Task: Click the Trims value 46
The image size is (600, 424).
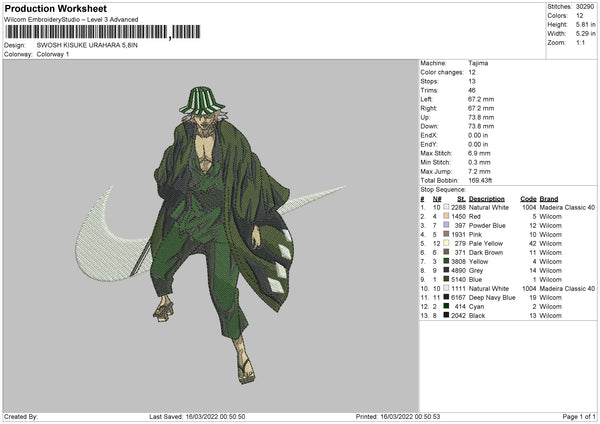Action: [471, 90]
